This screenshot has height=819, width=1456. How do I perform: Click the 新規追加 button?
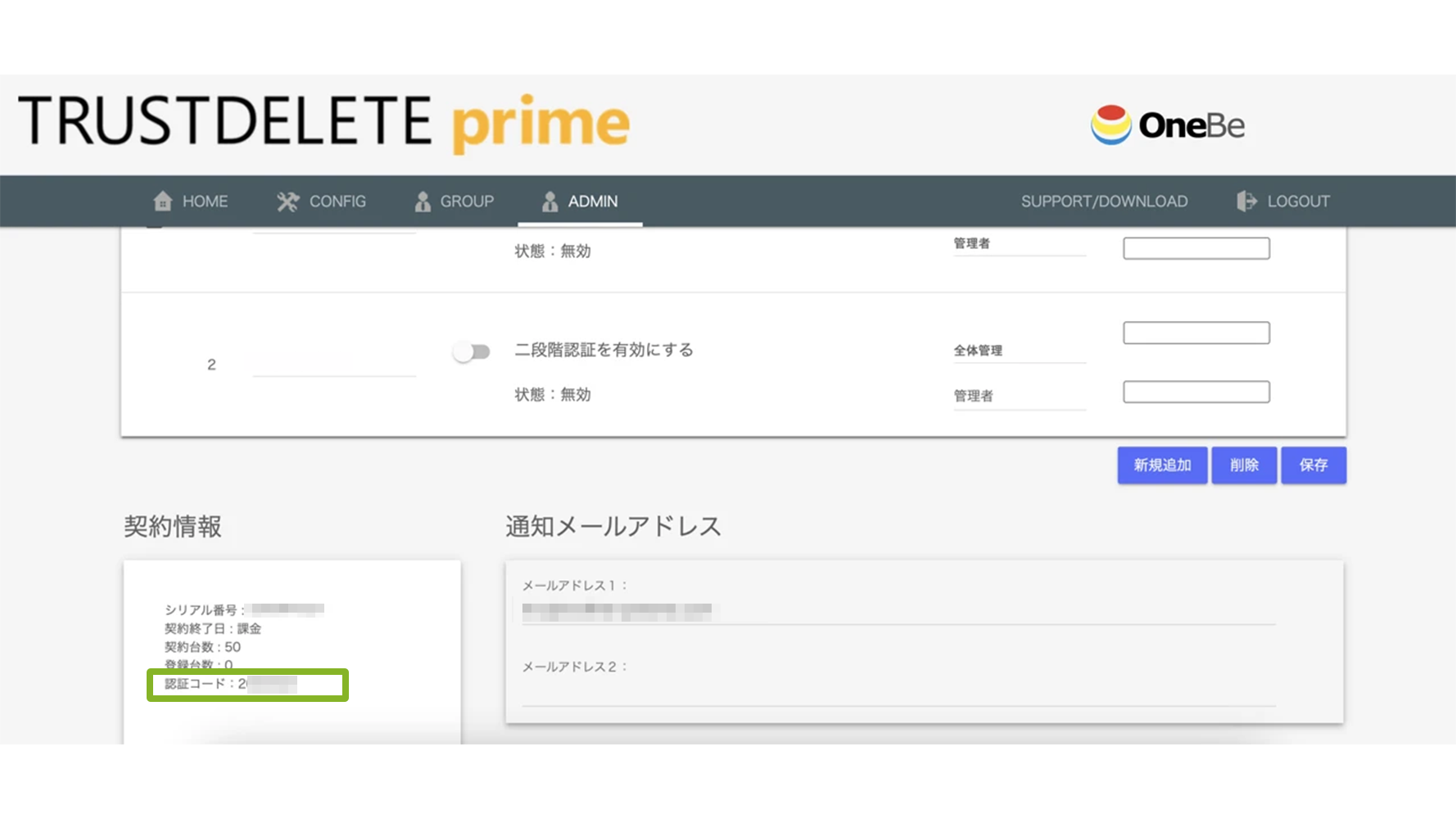point(1162,465)
